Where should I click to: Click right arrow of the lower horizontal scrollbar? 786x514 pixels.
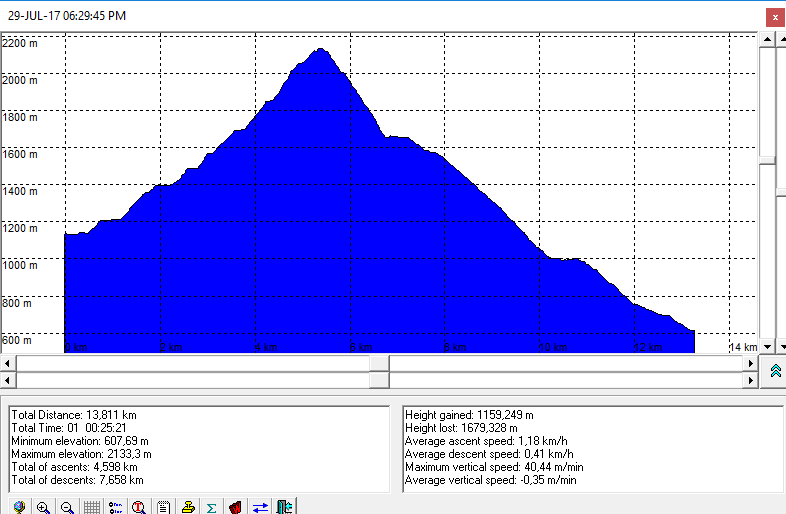(x=753, y=381)
